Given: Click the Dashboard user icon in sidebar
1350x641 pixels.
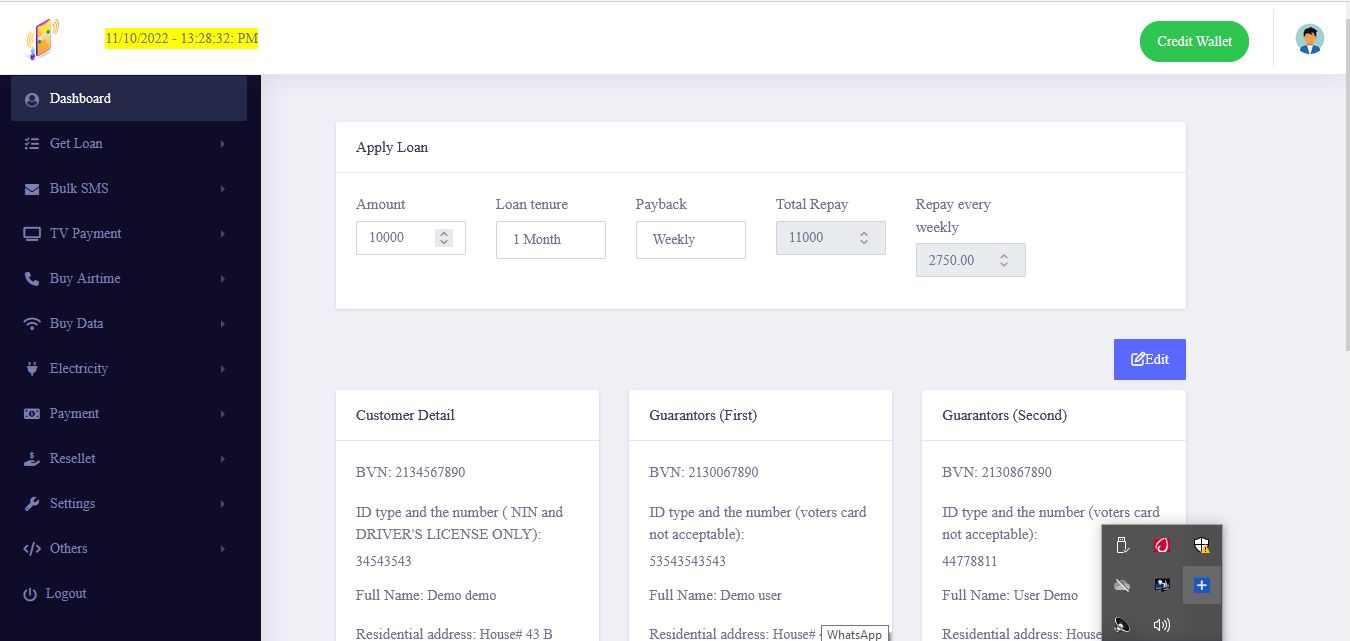Looking at the screenshot, I should tap(32, 99).
